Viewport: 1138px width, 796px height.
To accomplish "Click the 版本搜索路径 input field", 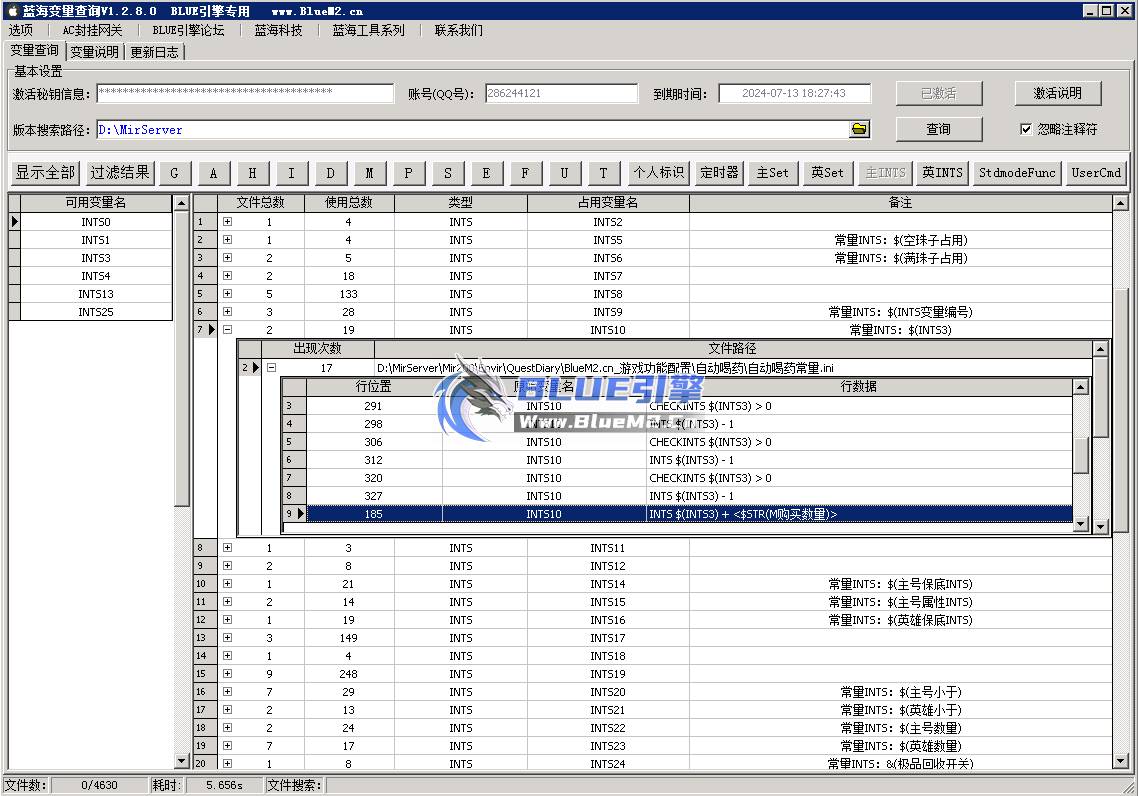I will tap(470, 130).
